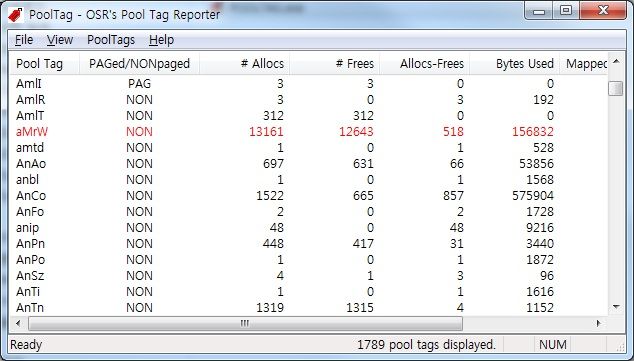Click the 1315 frees value
634x361 pixels.
tap(360, 308)
